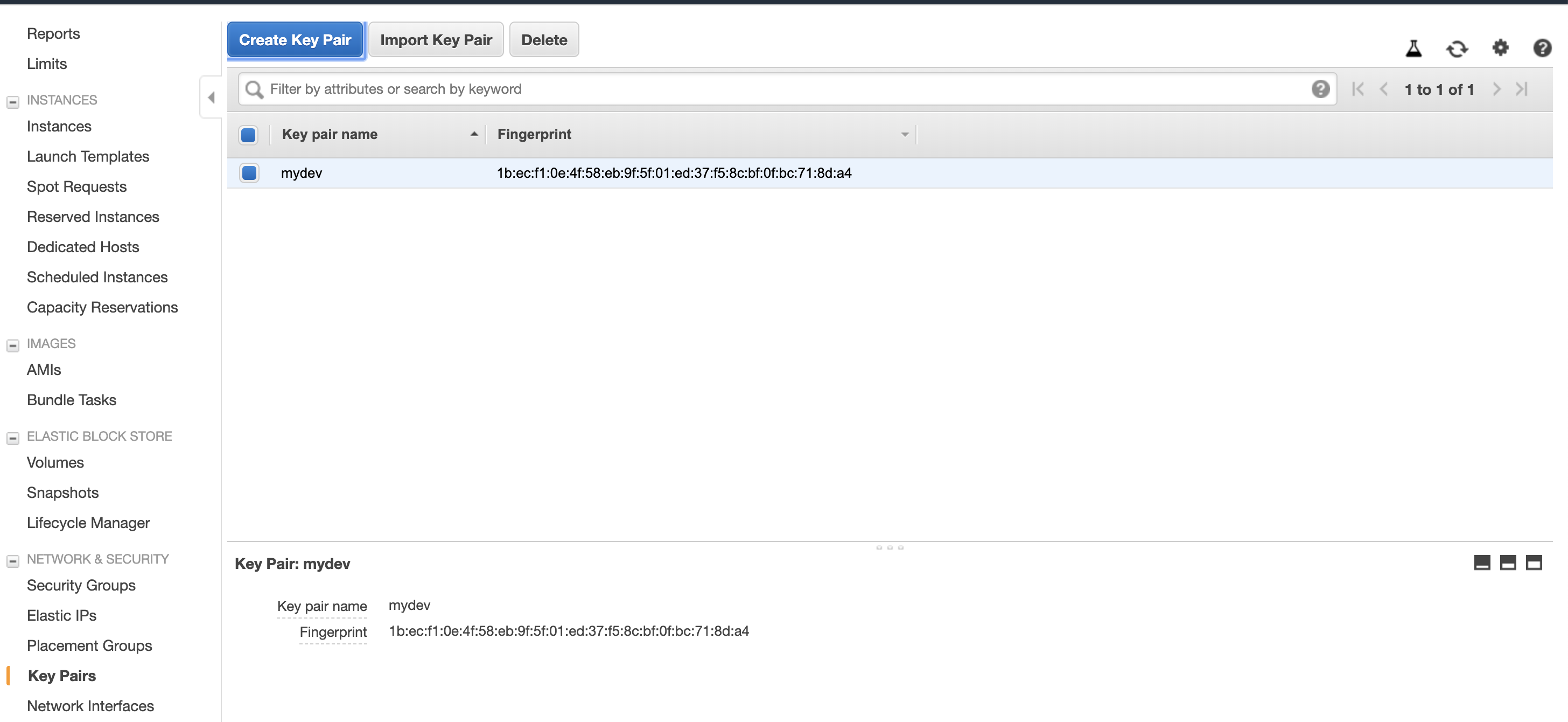Open Limits in sidebar
This screenshot has height=722, width=1568.
[x=47, y=64]
